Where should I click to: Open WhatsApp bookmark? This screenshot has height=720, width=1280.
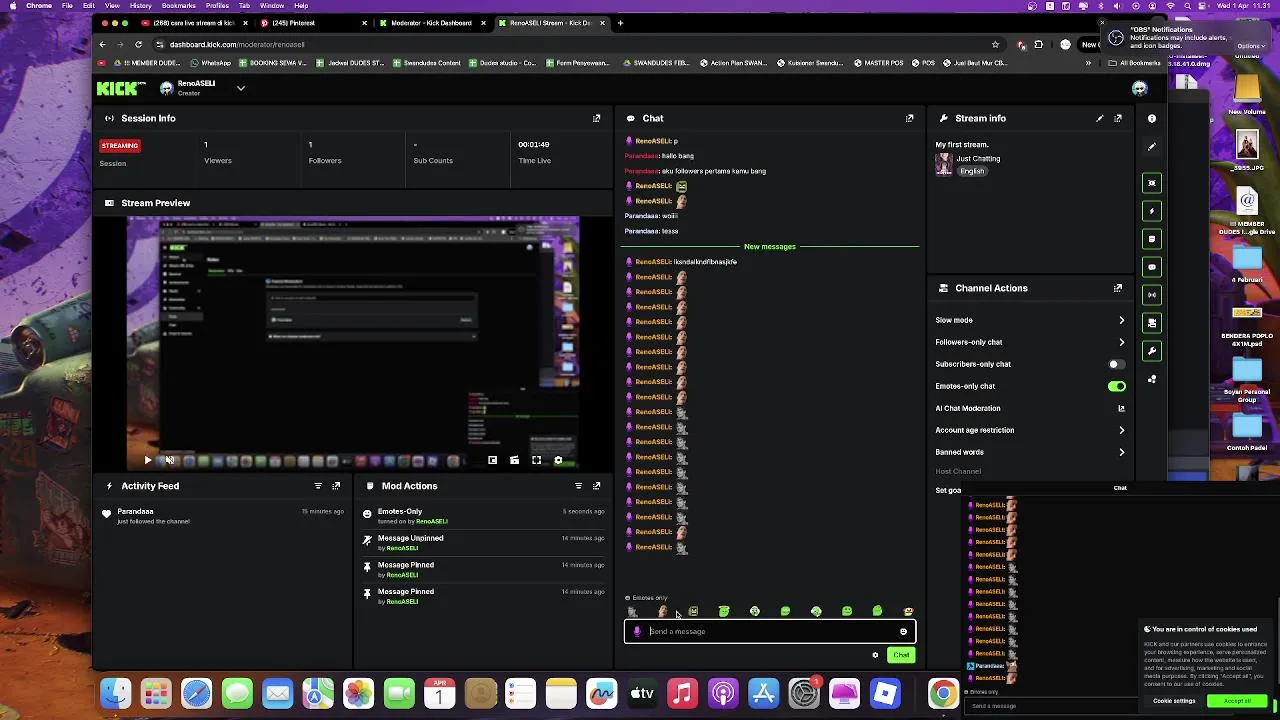tap(210, 63)
